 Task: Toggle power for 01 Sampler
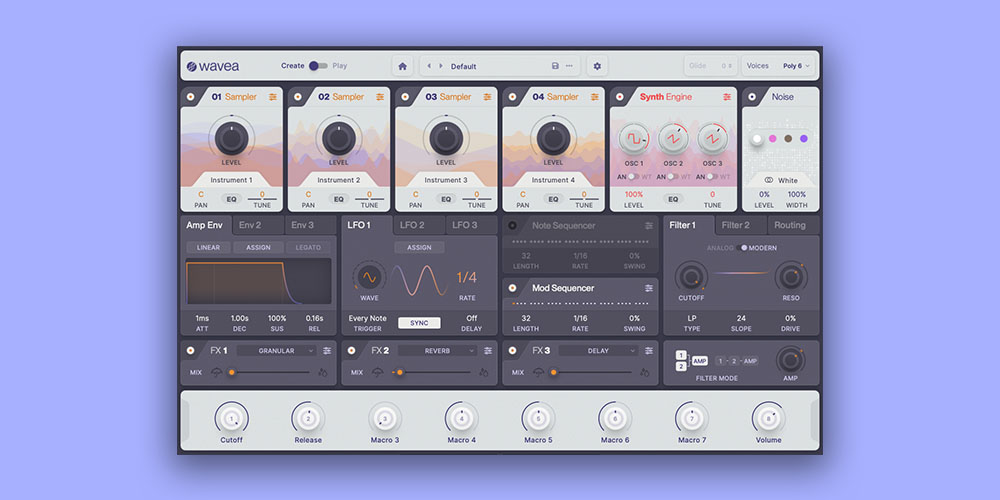click(191, 97)
